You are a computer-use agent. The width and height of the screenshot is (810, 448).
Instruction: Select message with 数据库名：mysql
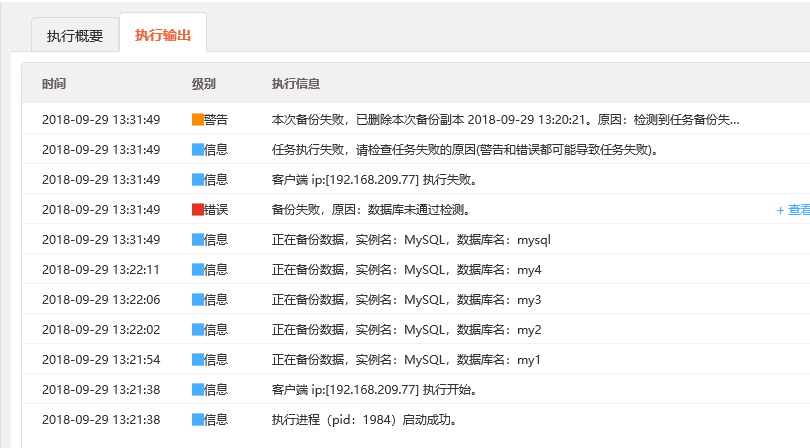click(411, 240)
